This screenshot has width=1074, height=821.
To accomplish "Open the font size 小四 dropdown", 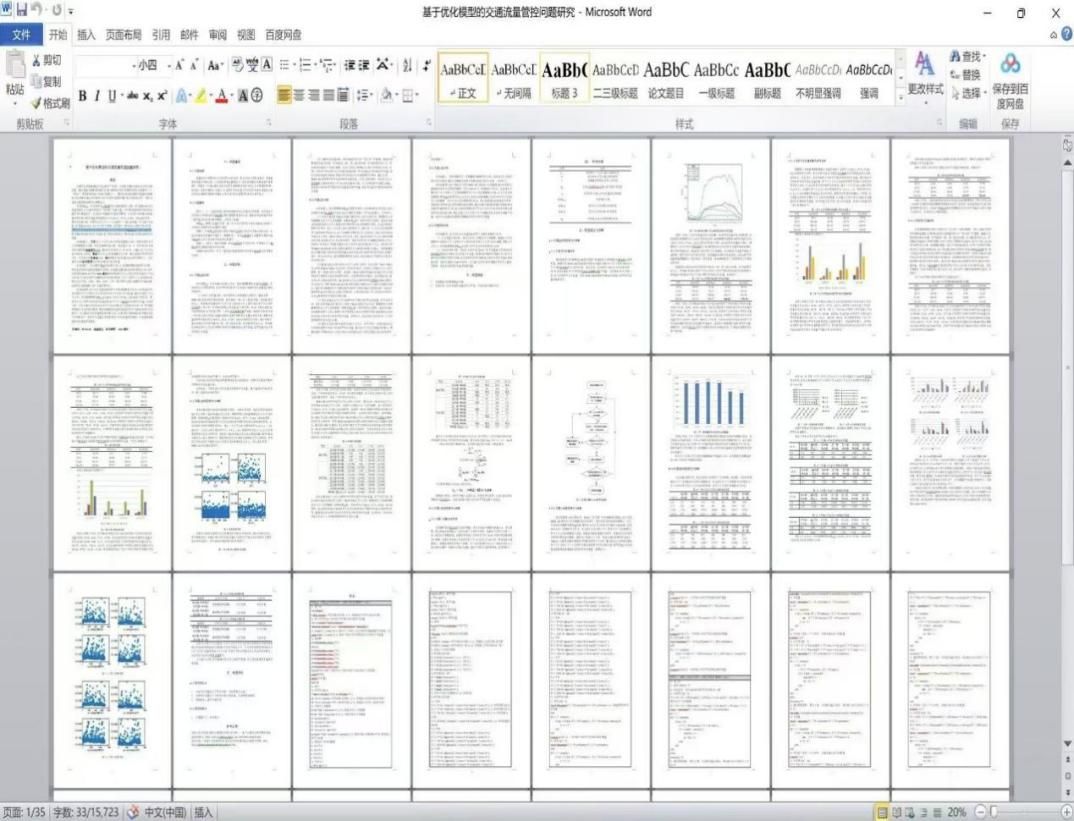I will pyautogui.click(x=169, y=65).
